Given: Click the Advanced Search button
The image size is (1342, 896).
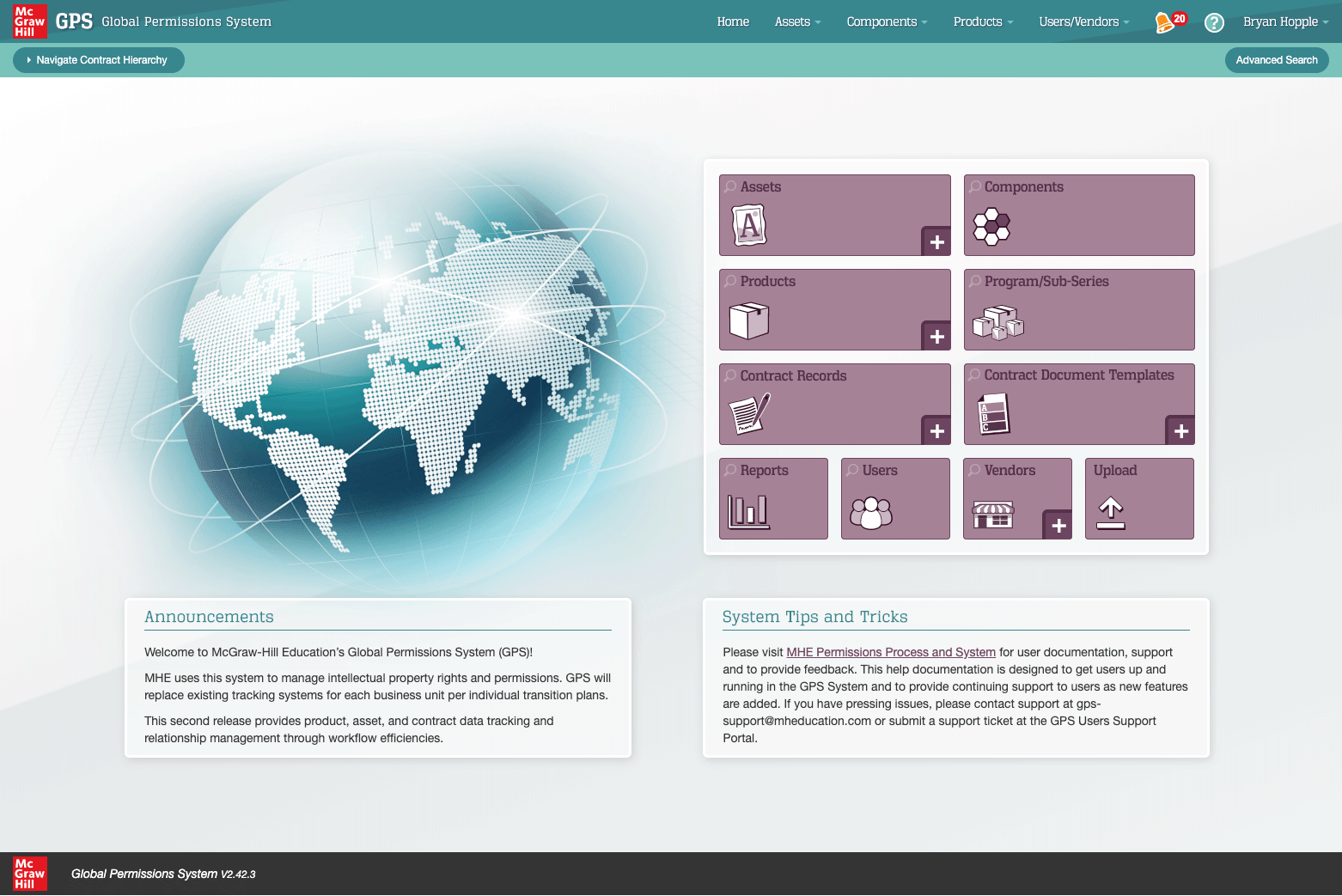Looking at the screenshot, I should point(1276,60).
